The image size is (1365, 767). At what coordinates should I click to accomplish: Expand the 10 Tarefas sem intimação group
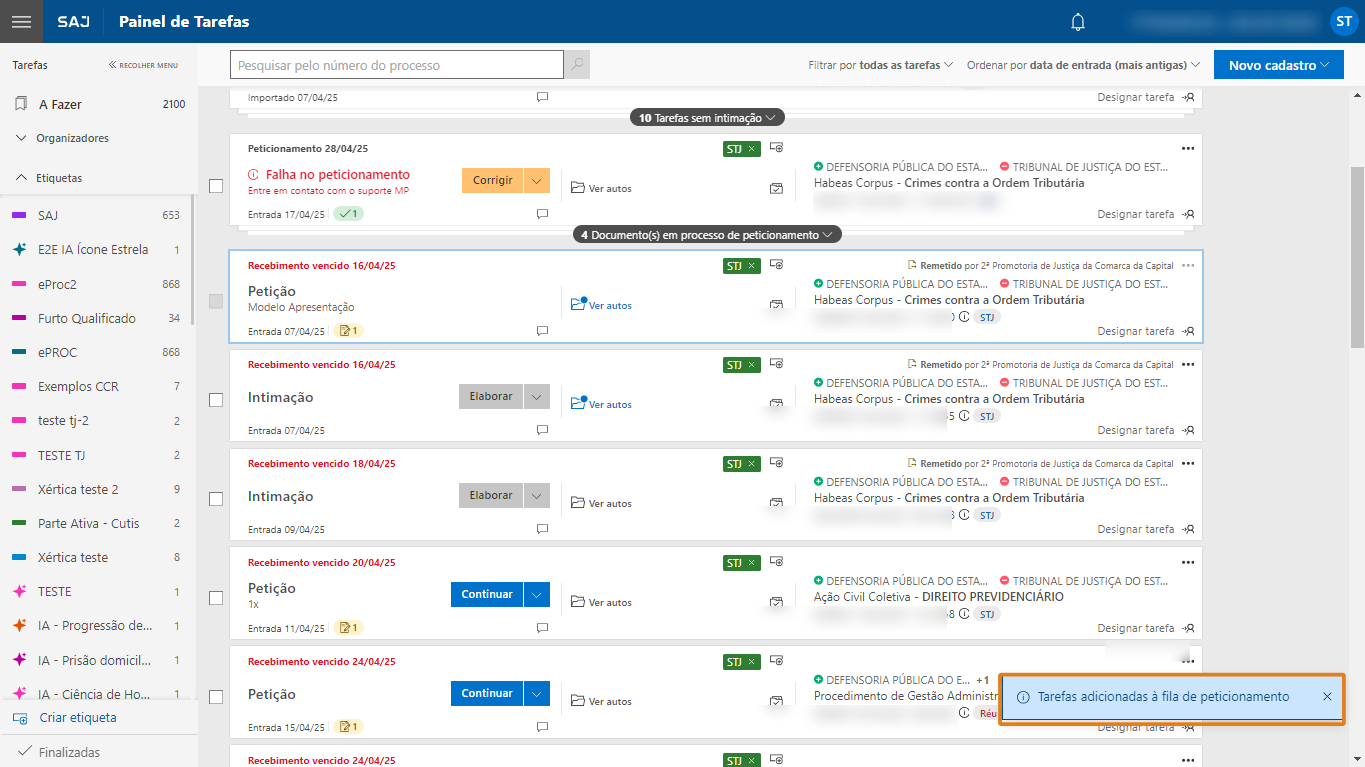tap(707, 118)
